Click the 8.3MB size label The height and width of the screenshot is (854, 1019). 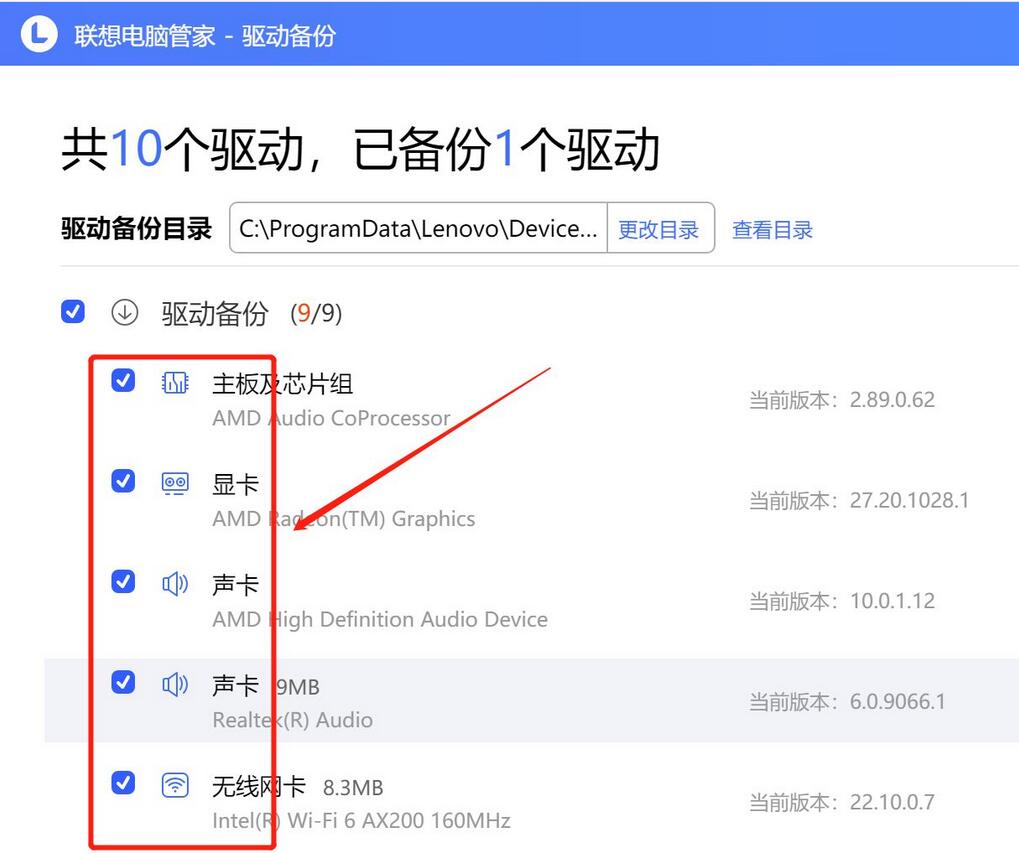click(x=353, y=788)
